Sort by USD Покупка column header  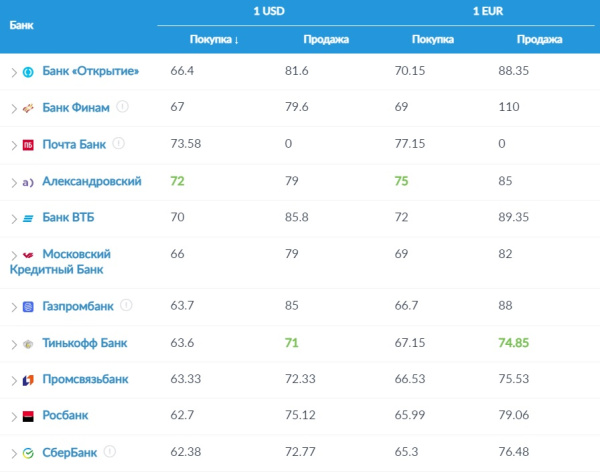click(x=214, y=39)
